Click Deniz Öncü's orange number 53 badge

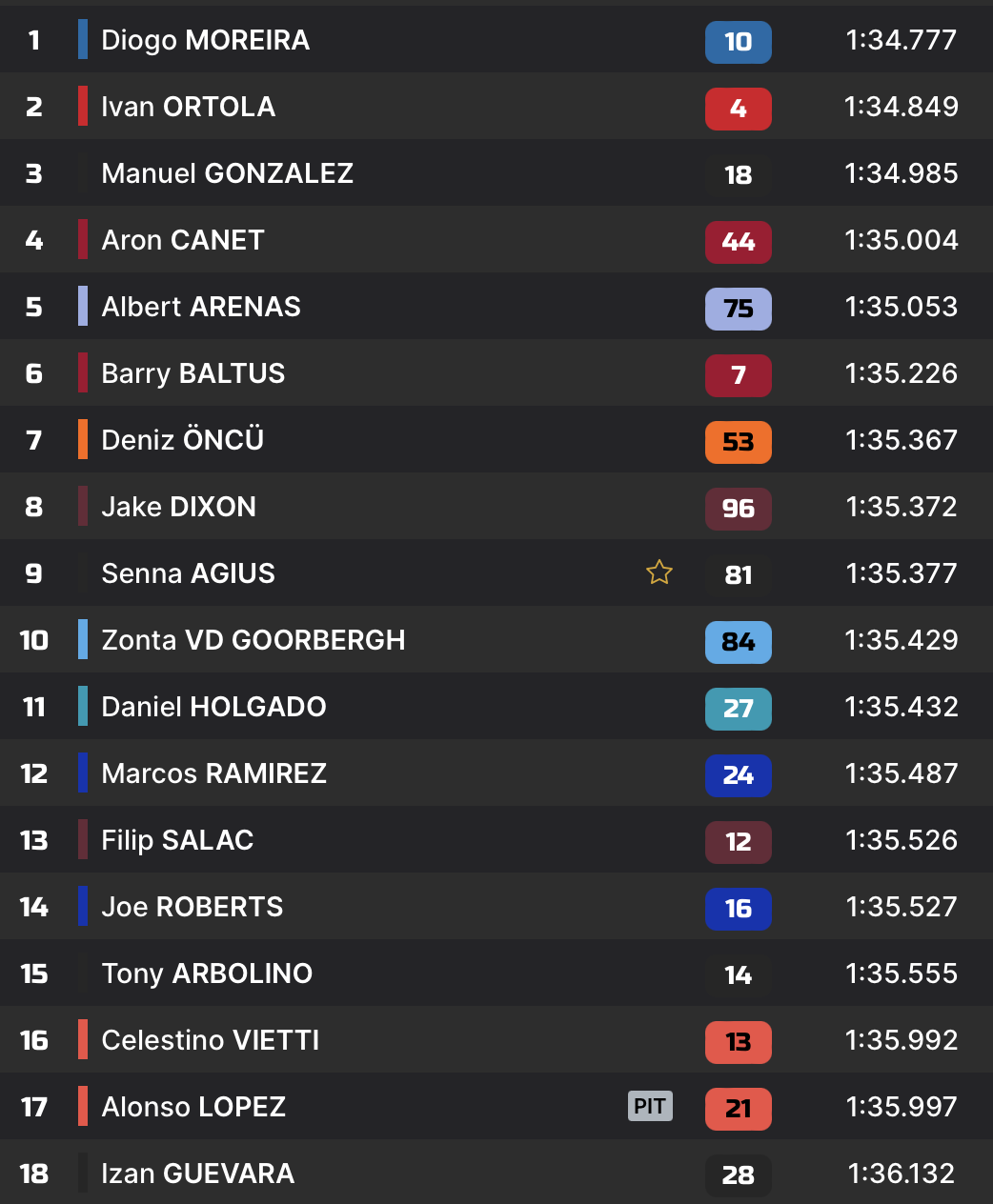[x=738, y=442]
